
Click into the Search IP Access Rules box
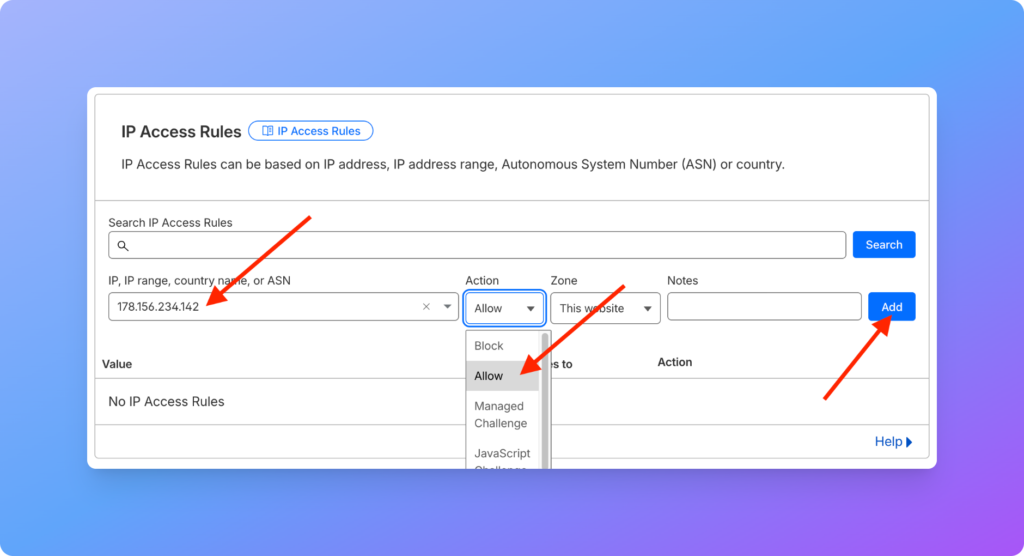point(480,245)
